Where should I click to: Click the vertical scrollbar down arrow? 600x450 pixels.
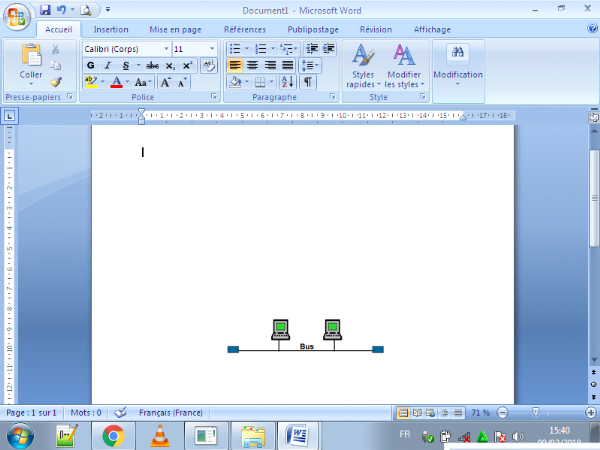594,360
